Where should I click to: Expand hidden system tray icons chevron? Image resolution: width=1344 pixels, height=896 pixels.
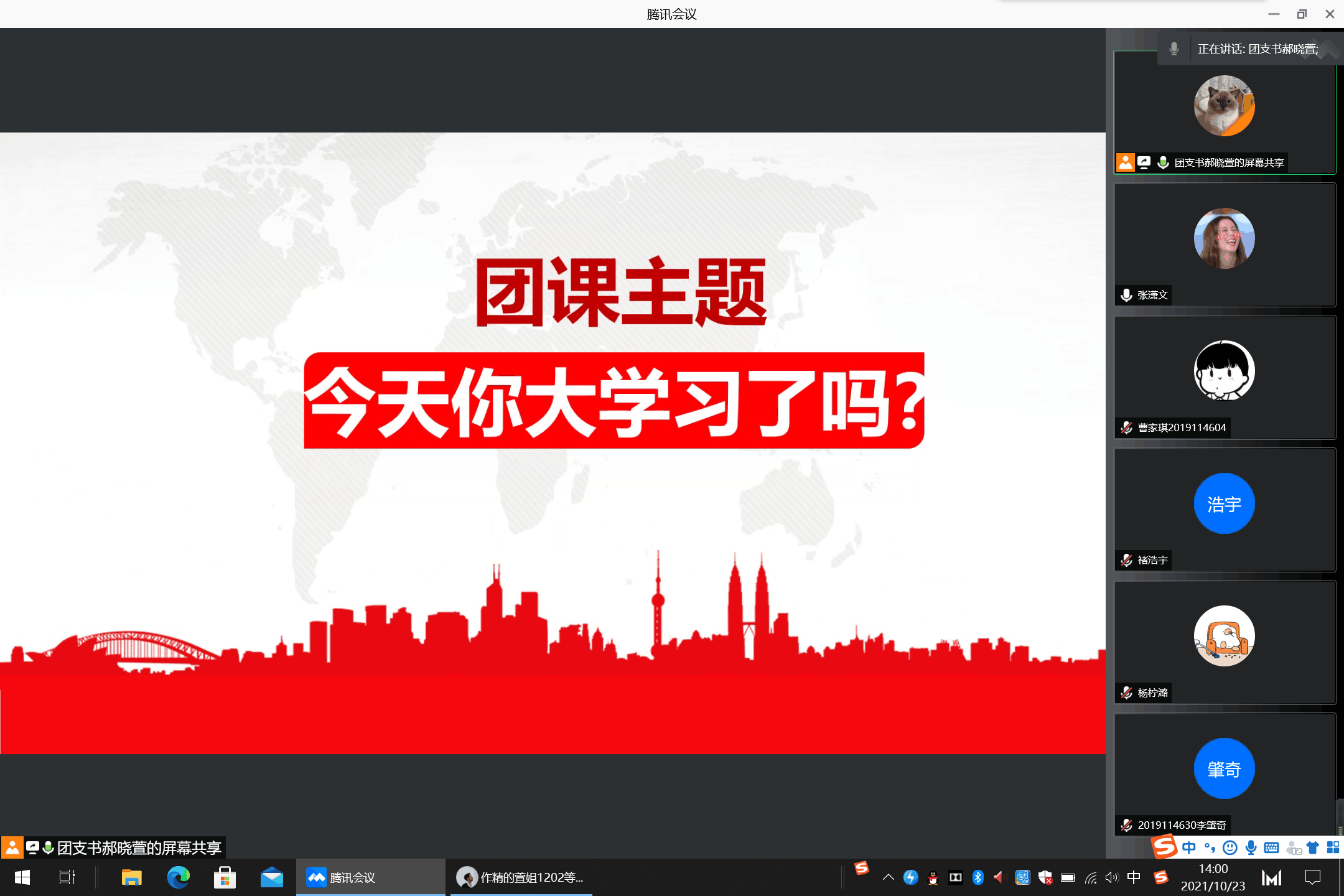[x=888, y=877]
